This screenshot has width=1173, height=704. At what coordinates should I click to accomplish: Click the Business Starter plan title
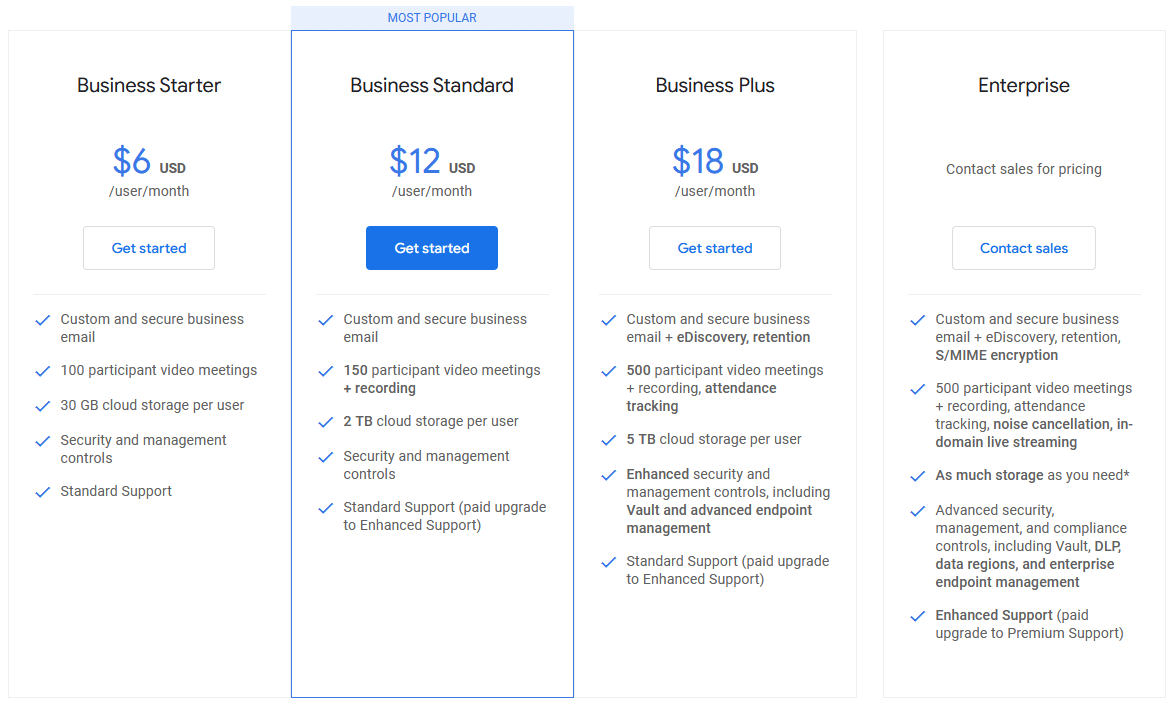click(x=149, y=86)
